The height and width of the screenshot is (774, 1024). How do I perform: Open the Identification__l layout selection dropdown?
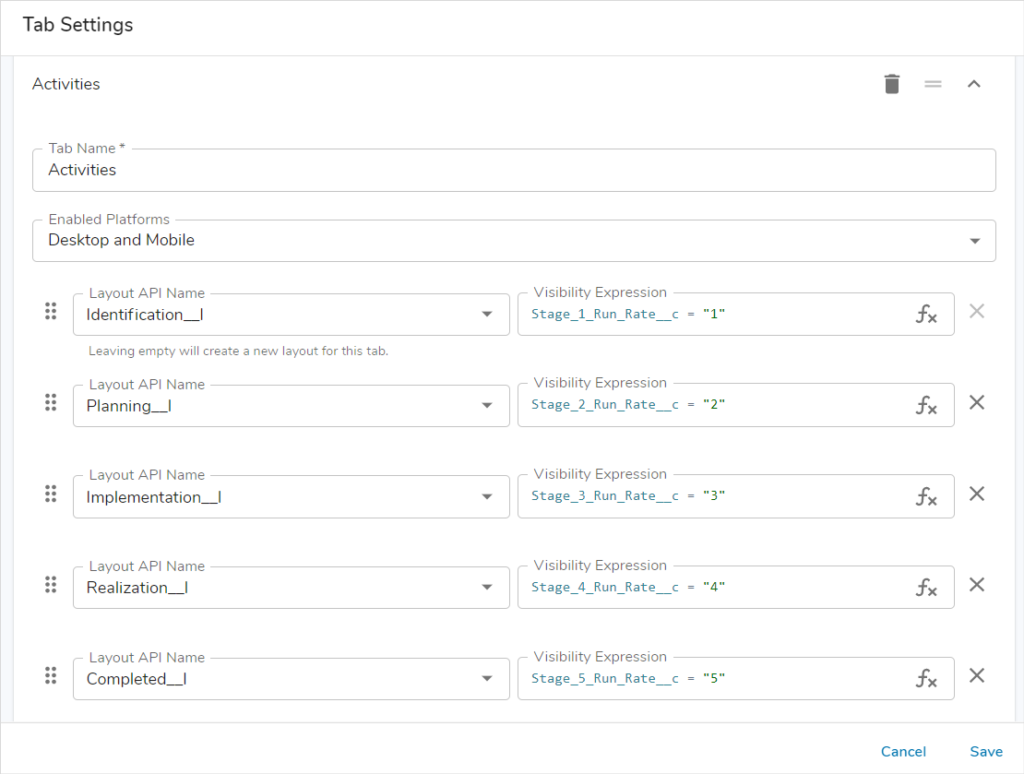tap(487, 314)
